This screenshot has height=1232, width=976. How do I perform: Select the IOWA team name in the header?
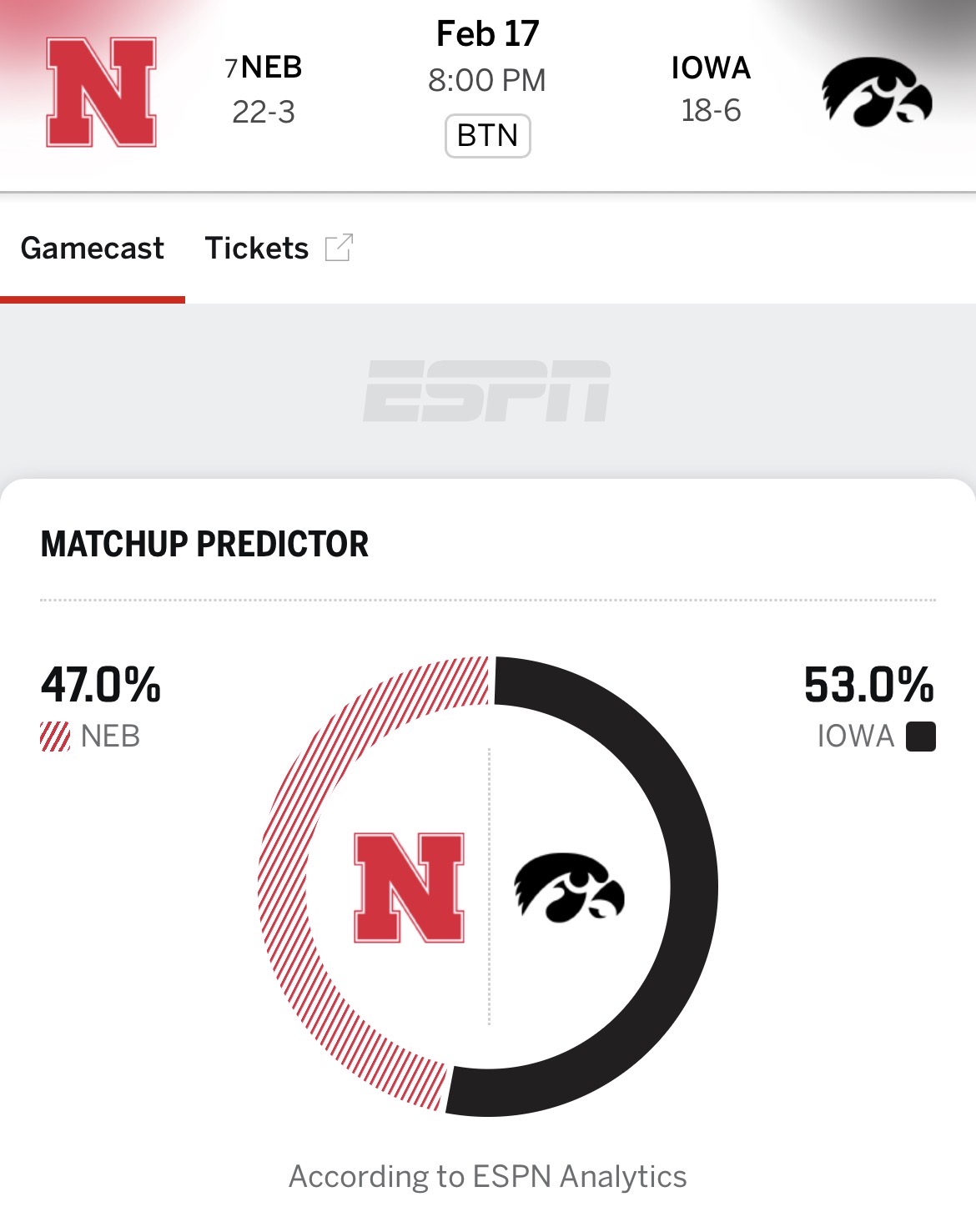pos(711,68)
